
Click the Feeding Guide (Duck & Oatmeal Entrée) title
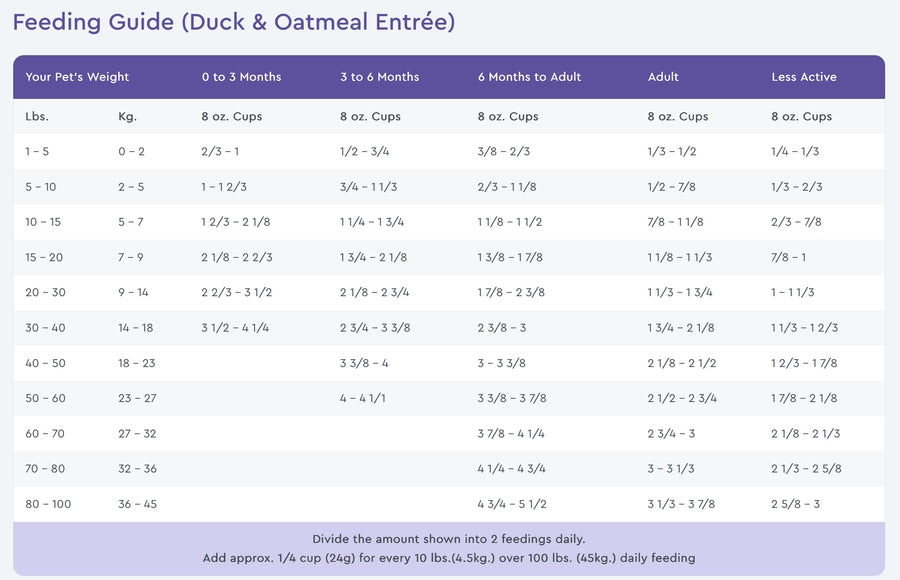tap(234, 22)
